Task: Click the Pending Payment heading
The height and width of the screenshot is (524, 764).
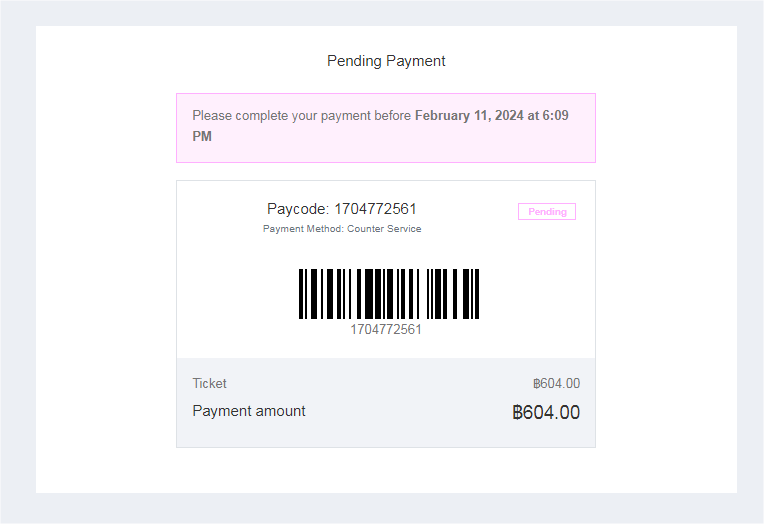Action: pos(386,61)
